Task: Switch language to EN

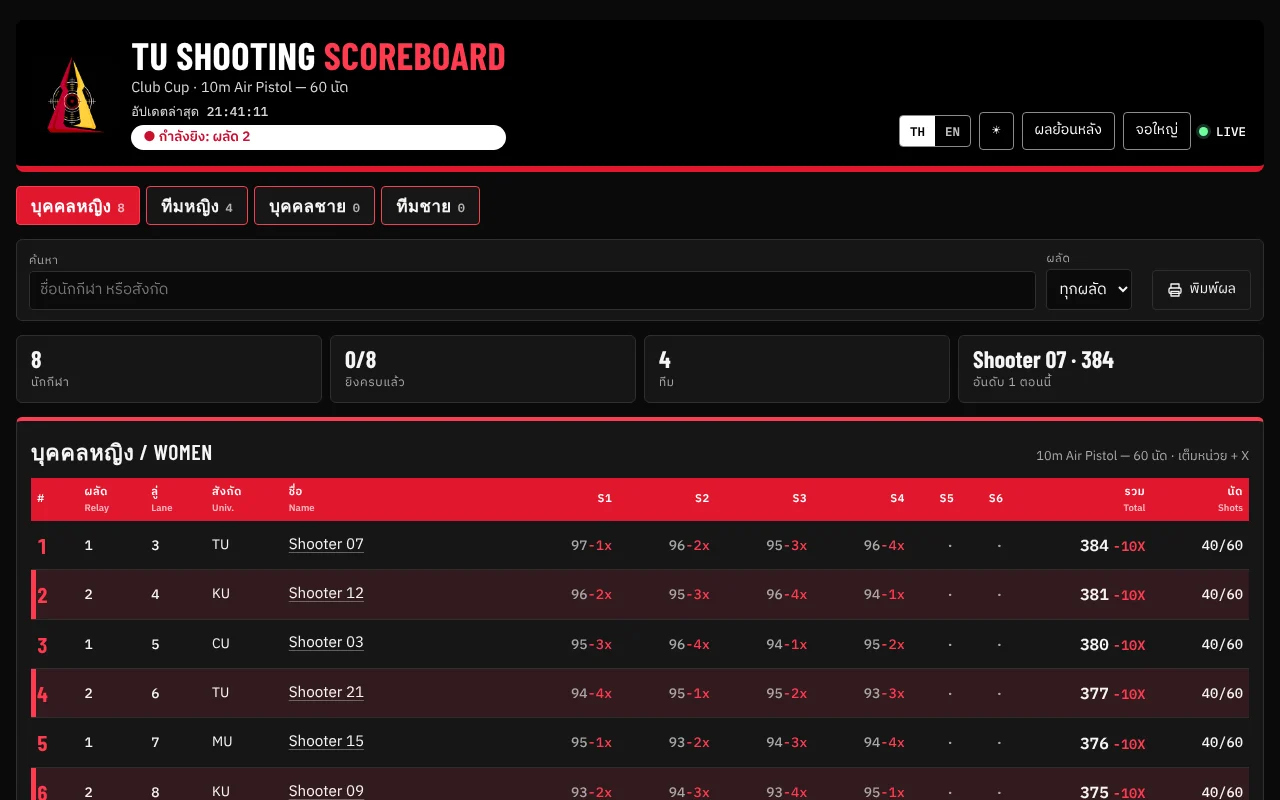Action: (952, 131)
